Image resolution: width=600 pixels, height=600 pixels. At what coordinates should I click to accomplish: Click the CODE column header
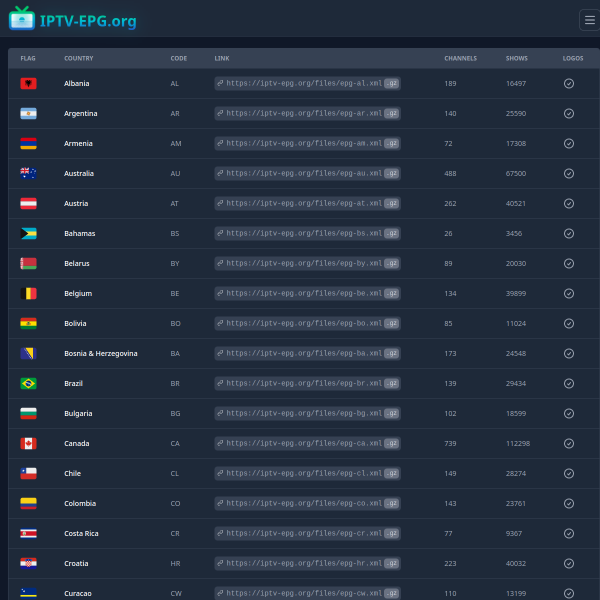[x=179, y=58]
